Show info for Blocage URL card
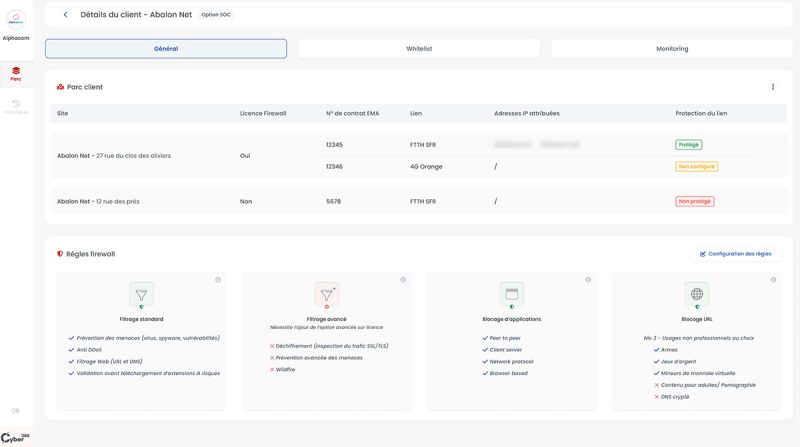Image resolution: width=800 pixels, height=447 pixels. (773, 280)
